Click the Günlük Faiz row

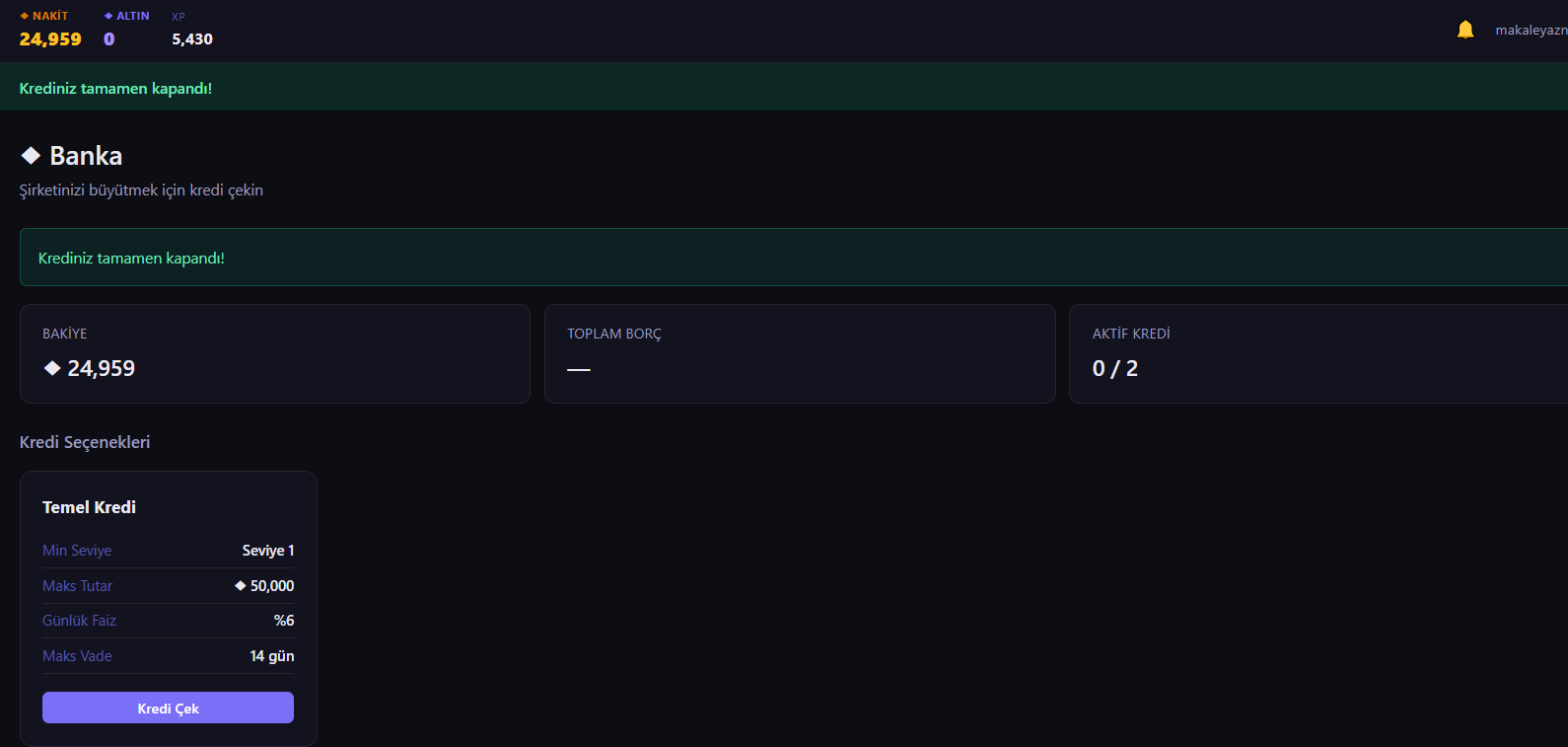[x=168, y=621]
